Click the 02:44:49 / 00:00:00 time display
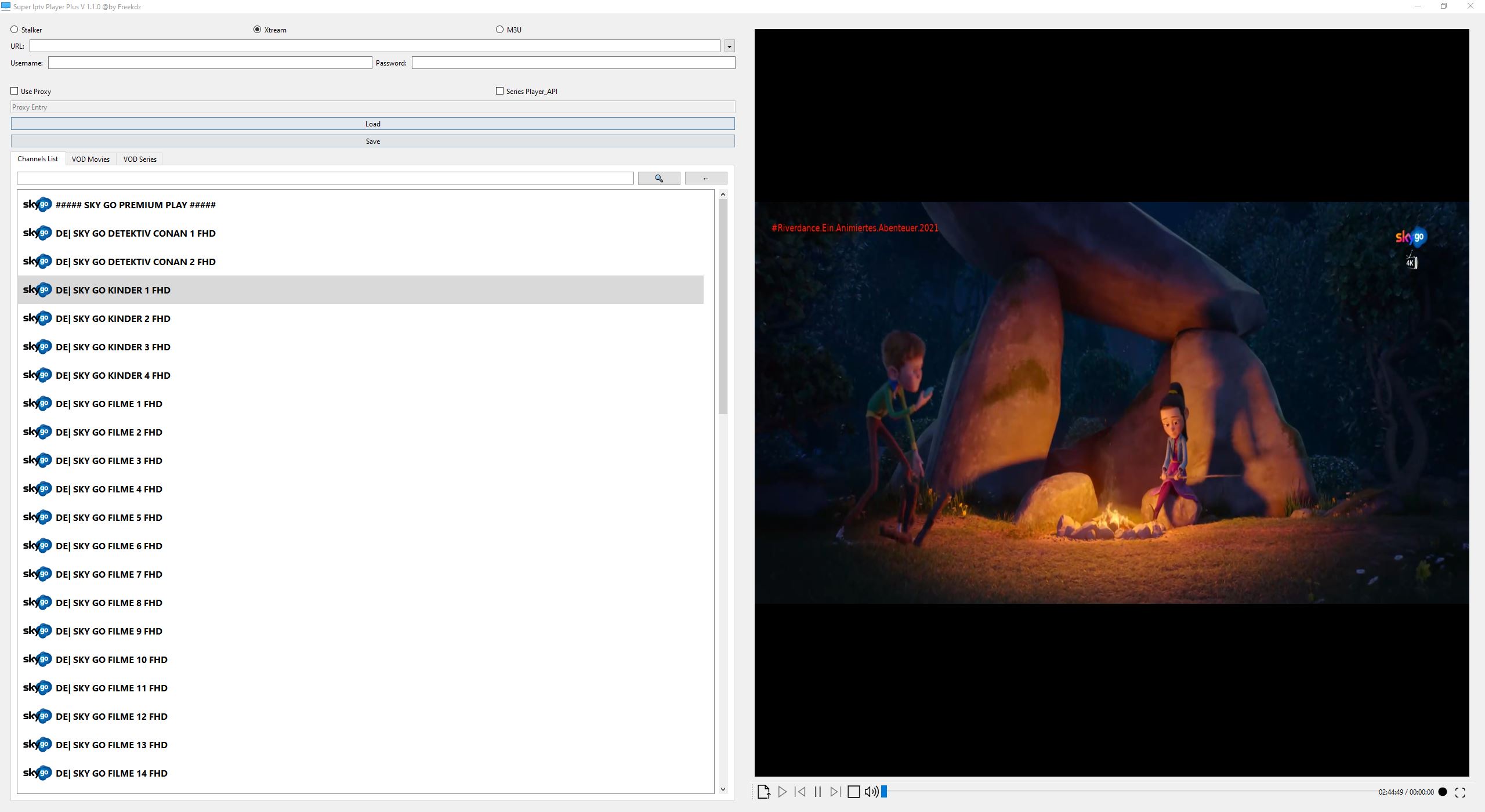Image resolution: width=1485 pixels, height=812 pixels. click(1406, 792)
